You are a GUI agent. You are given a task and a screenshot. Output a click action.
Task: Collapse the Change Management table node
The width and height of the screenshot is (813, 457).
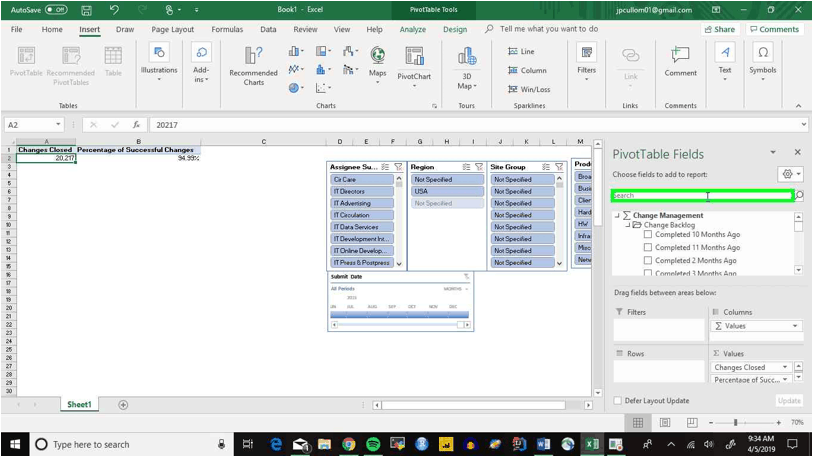[617, 215]
